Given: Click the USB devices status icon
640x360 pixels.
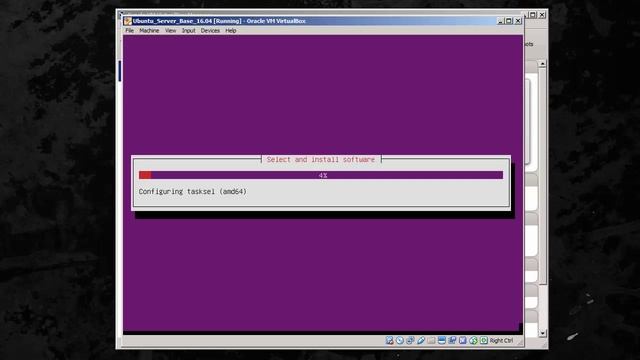Looking at the screenshot, I should coord(421,340).
